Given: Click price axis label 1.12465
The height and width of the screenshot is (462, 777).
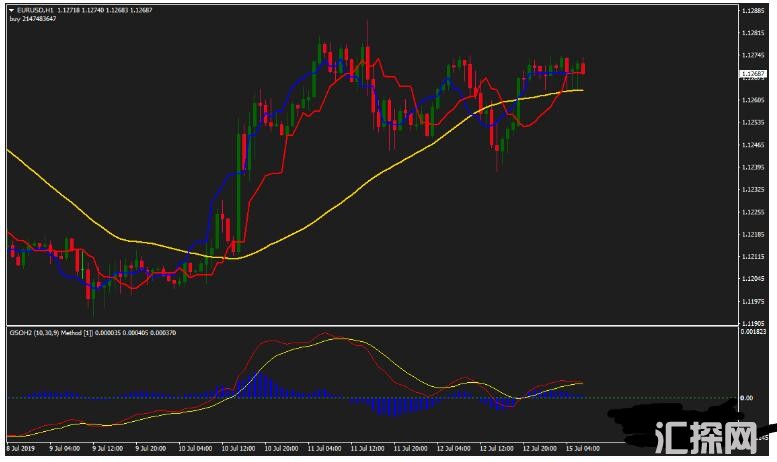Looking at the screenshot, I should 753,145.
